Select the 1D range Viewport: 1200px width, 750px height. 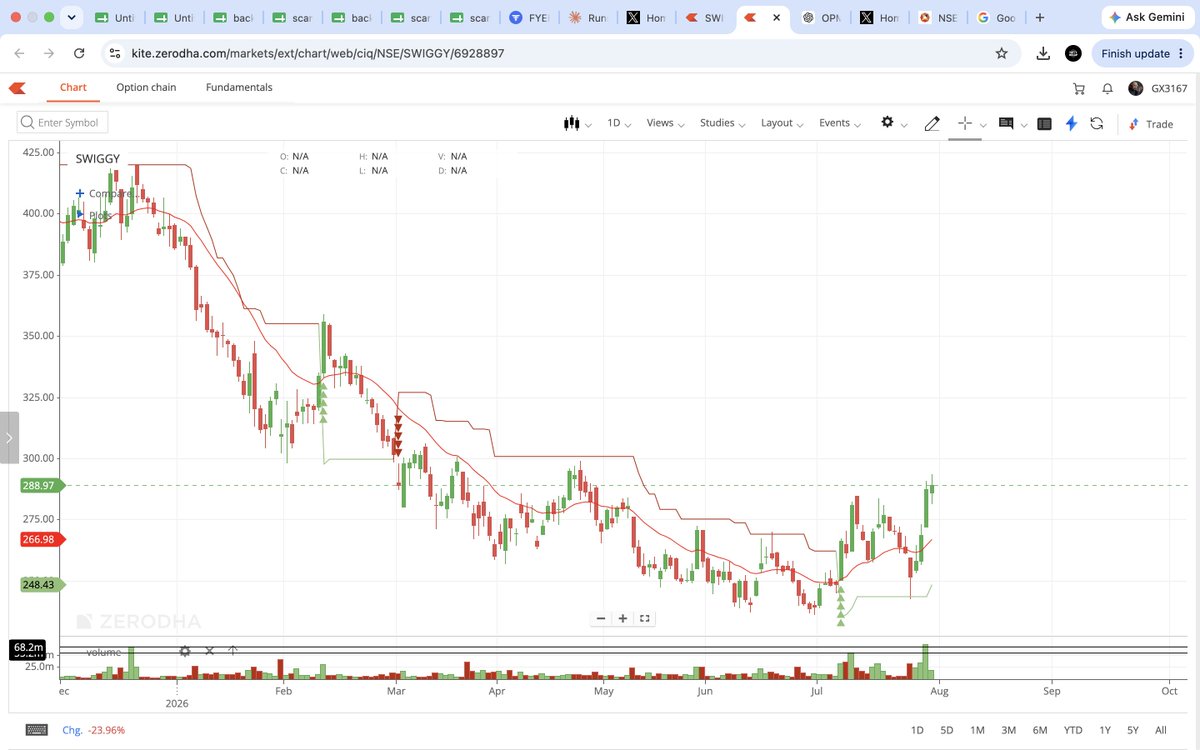[x=917, y=730]
